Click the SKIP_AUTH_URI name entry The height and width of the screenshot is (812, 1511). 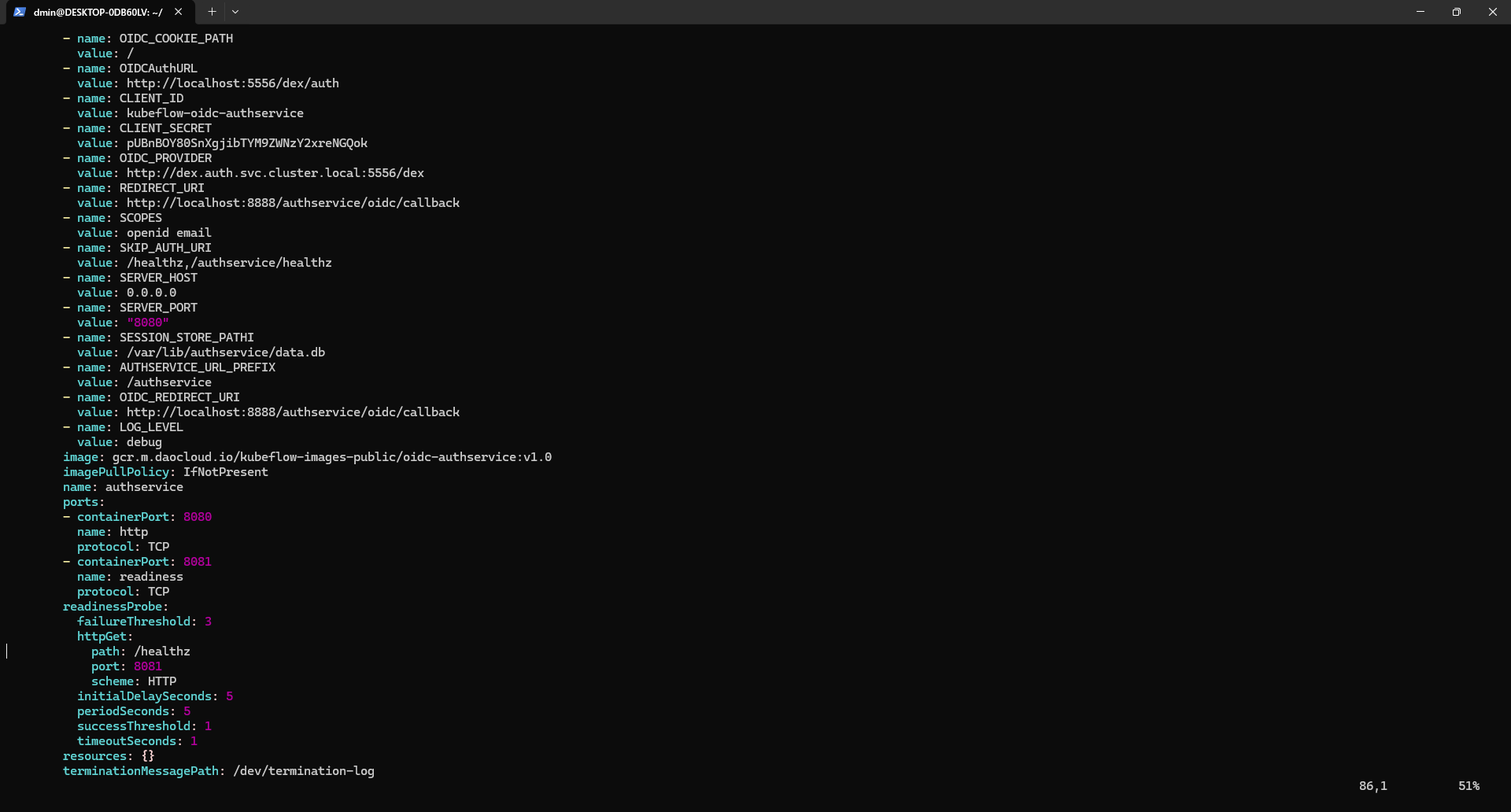tap(165, 248)
